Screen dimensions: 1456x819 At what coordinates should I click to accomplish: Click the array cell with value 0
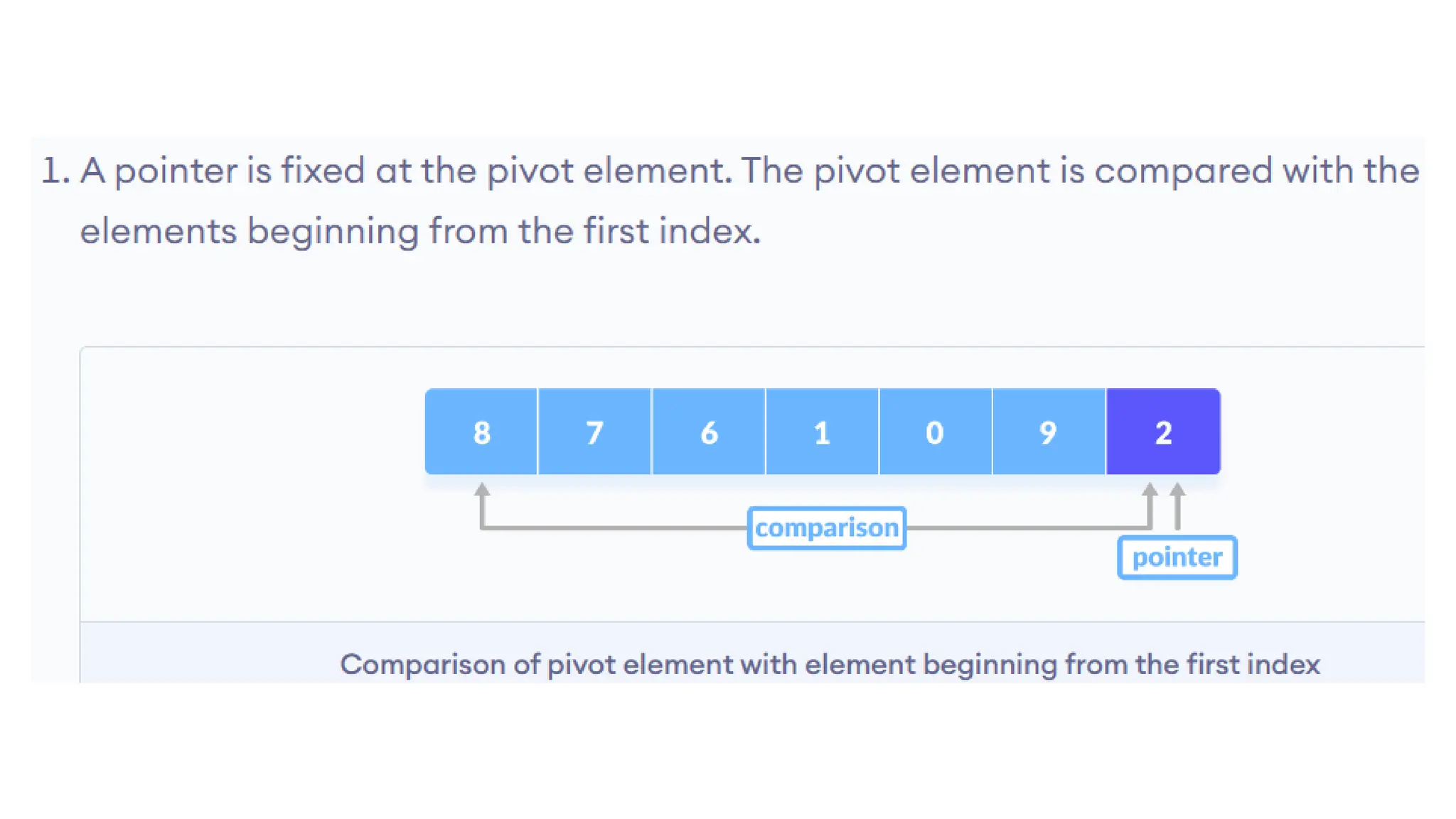pos(936,432)
